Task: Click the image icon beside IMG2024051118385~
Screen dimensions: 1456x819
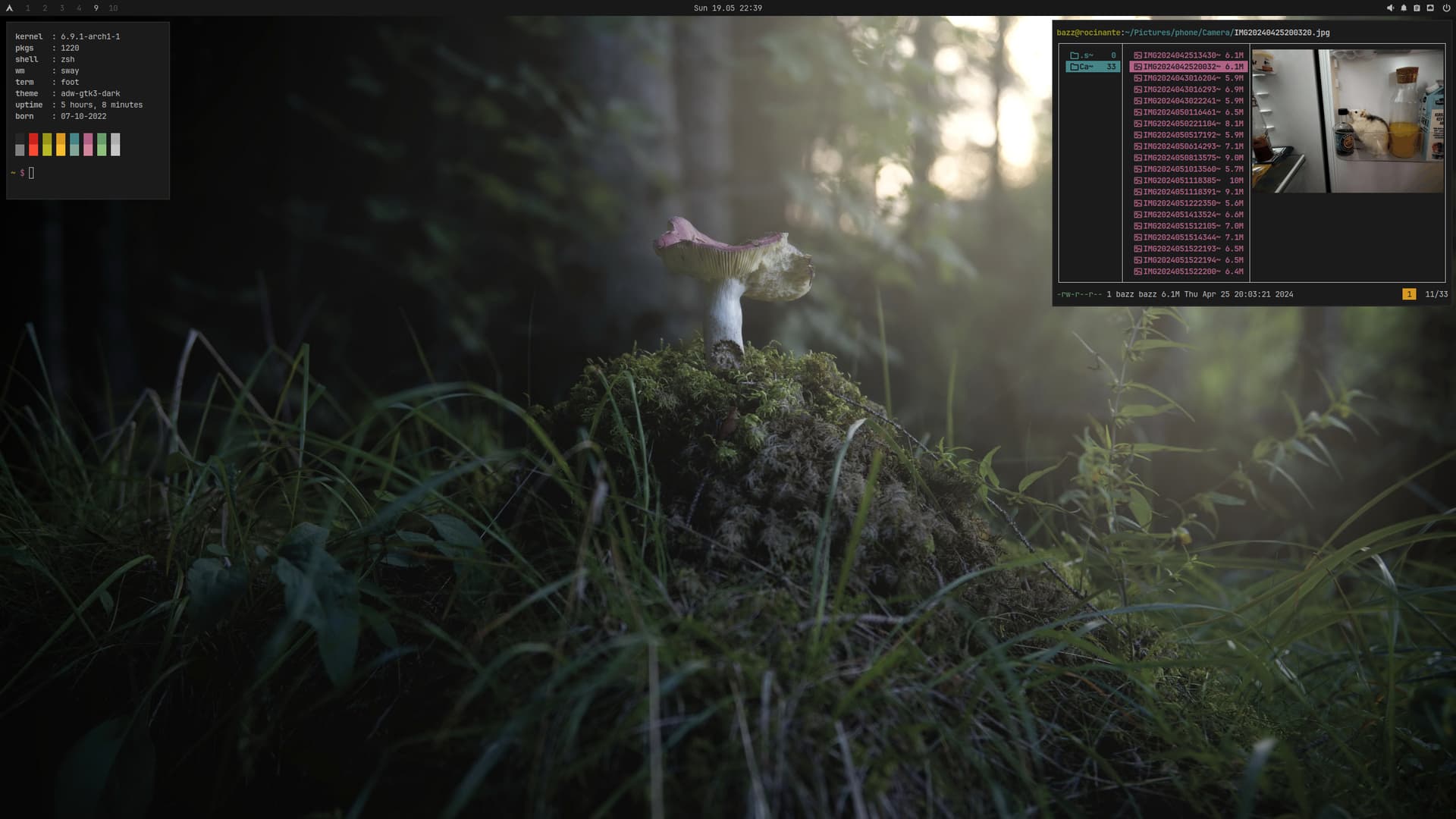Action: (1137, 180)
